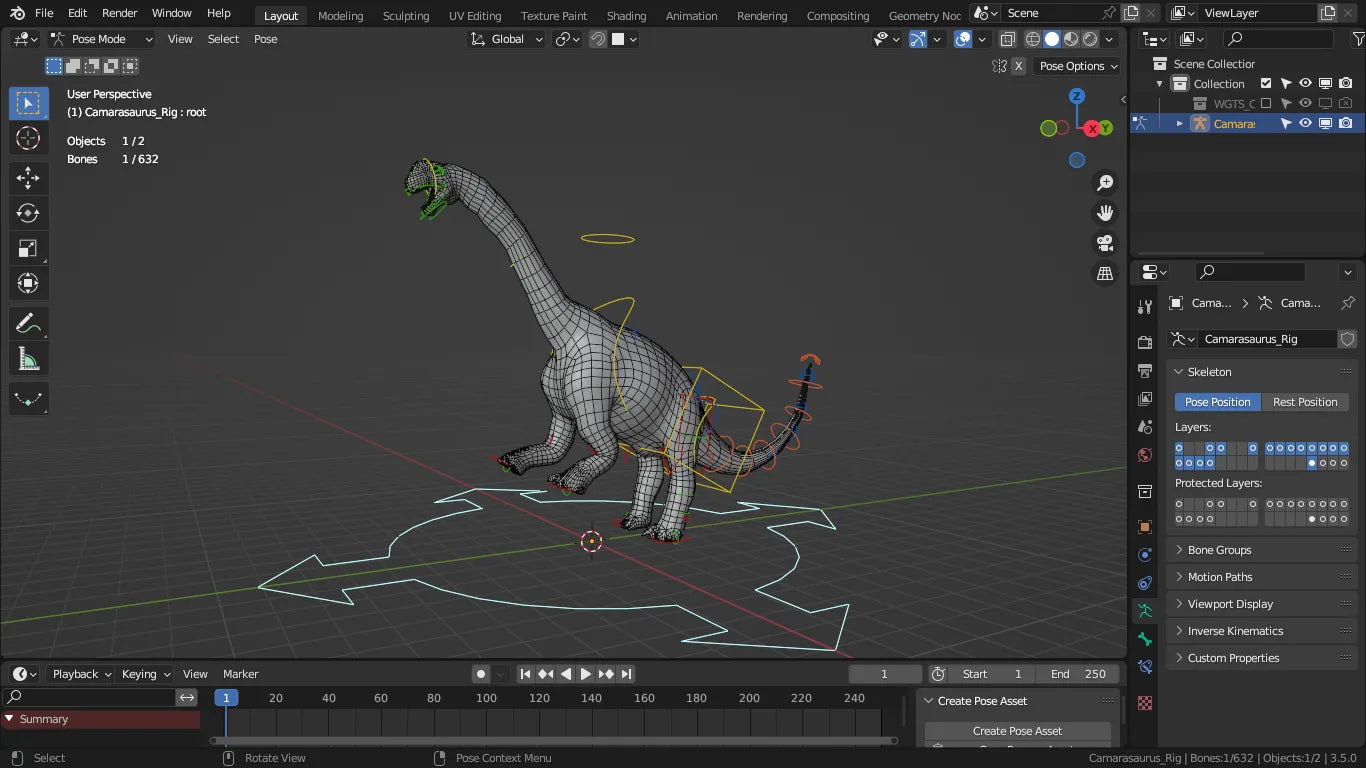Click the Rest Position button
The width and height of the screenshot is (1366, 768).
click(1305, 402)
